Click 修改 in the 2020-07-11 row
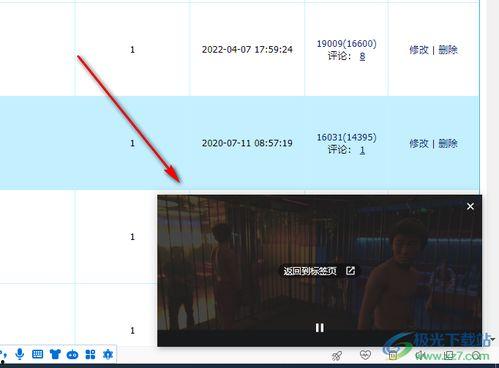The height and width of the screenshot is (368, 499). (x=419, y=144)
